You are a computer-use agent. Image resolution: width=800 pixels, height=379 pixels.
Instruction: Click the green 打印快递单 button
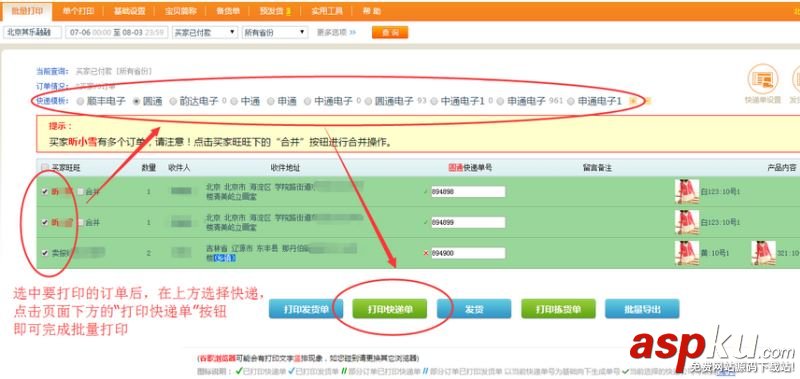click(390, 309)
